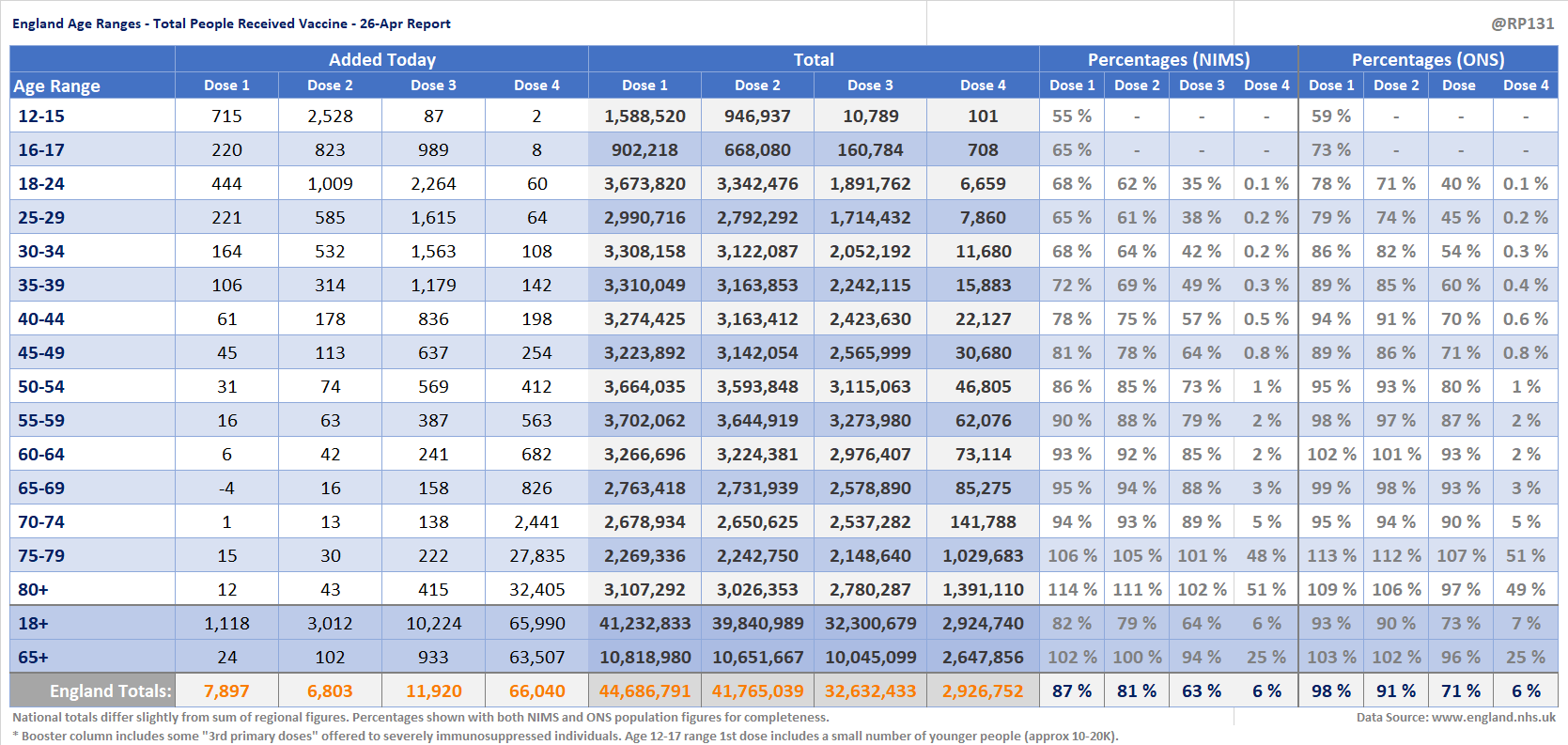The image size is (1568, 745).
Task: Select the 80+ age range row label
Action: (33, 589)
